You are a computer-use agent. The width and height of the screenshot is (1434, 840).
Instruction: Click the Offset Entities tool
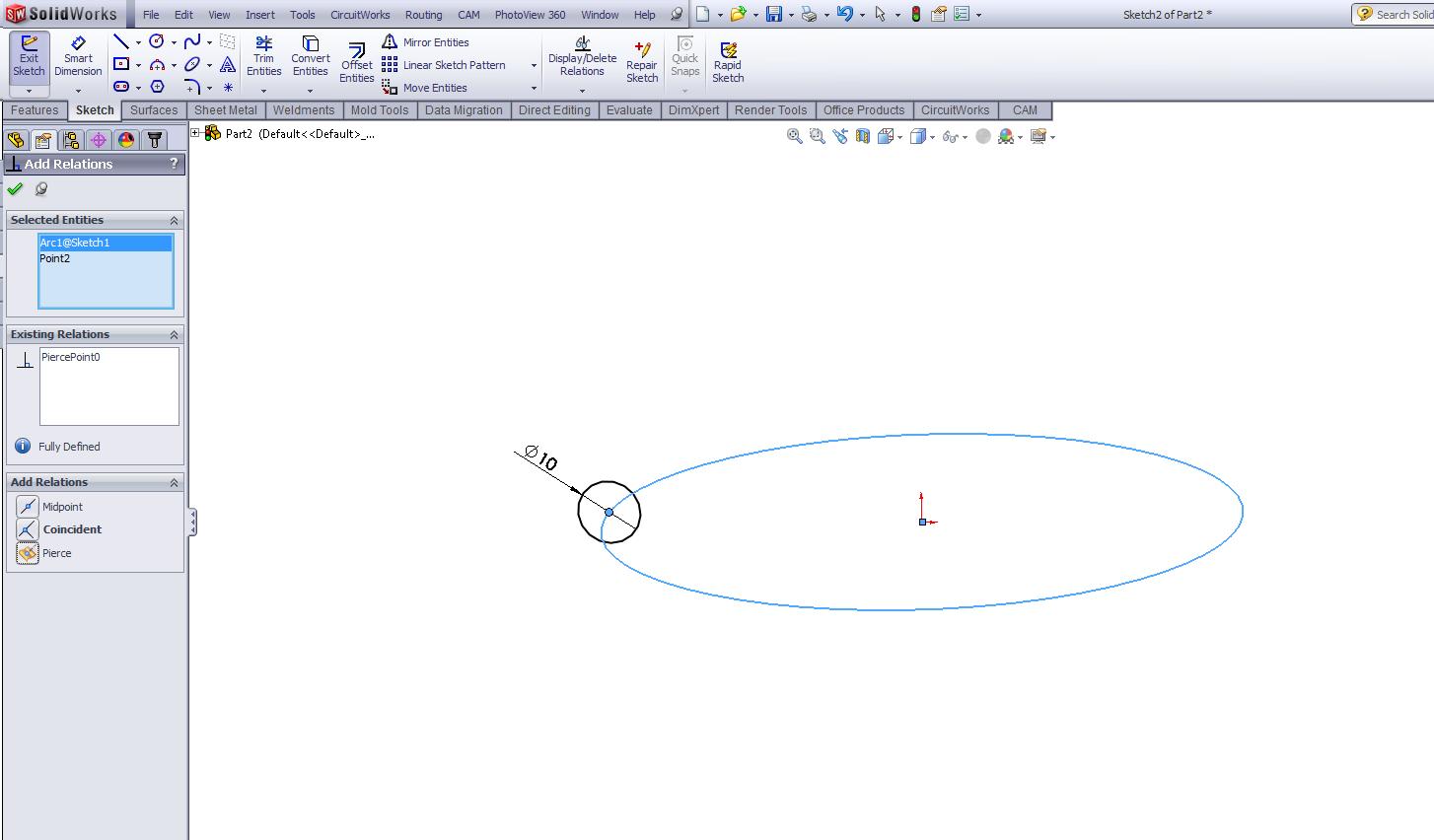357,63
